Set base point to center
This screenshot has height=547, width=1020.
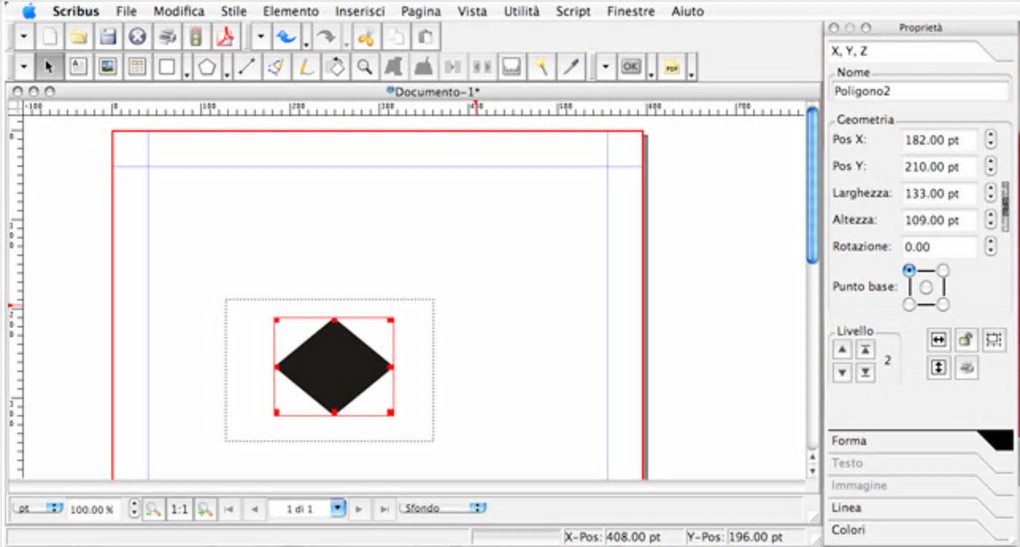pyautogui.click(x=926, y=287)
